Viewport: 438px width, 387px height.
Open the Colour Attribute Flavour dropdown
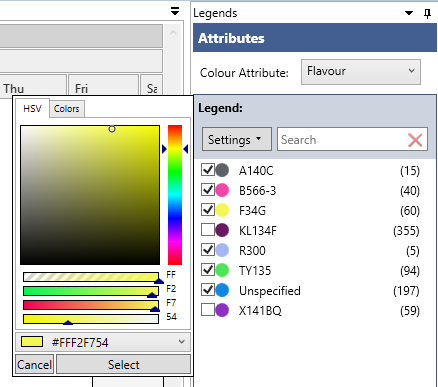(x=361, y=72)
